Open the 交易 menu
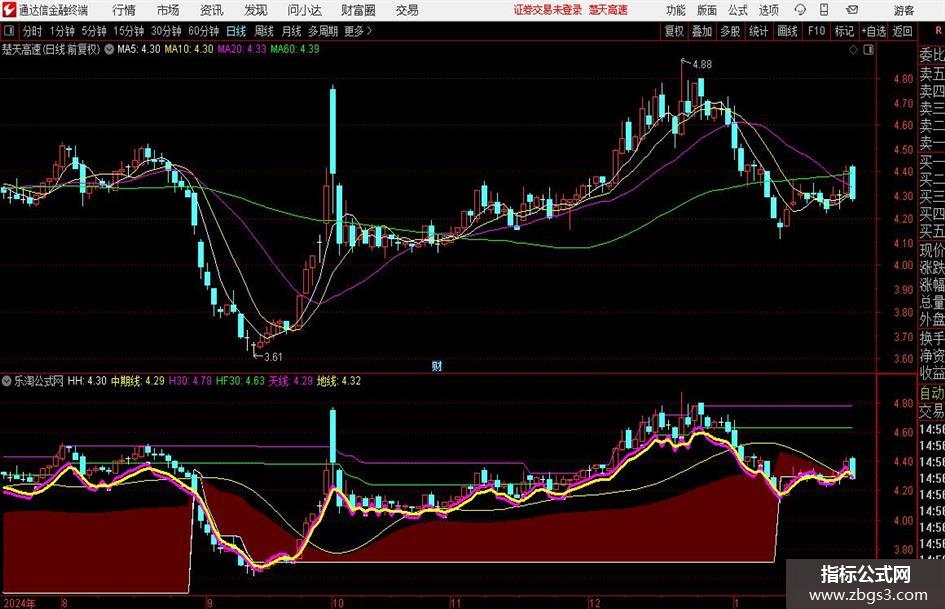 click(407, 10)
